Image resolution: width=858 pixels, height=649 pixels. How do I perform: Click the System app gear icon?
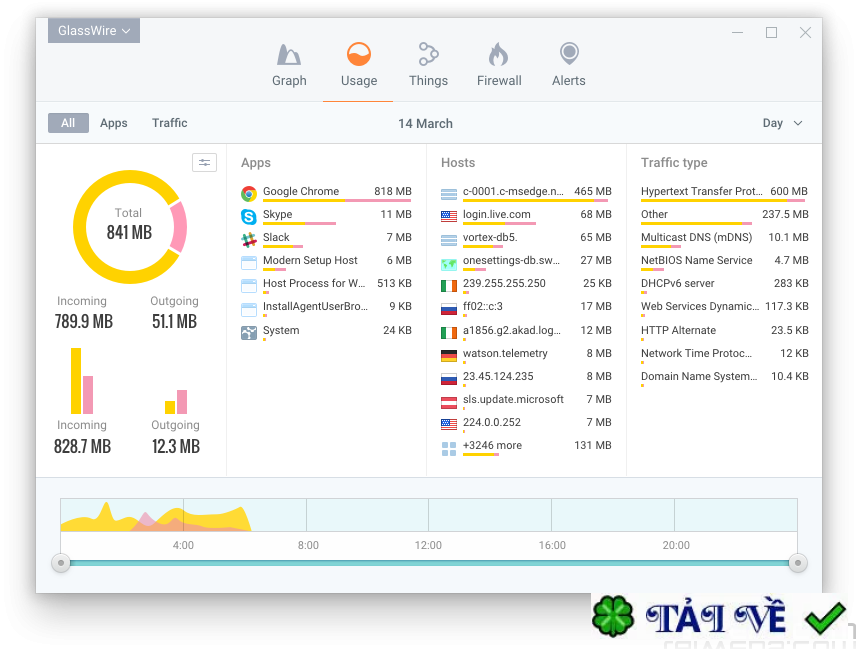(x=249, y=332)
